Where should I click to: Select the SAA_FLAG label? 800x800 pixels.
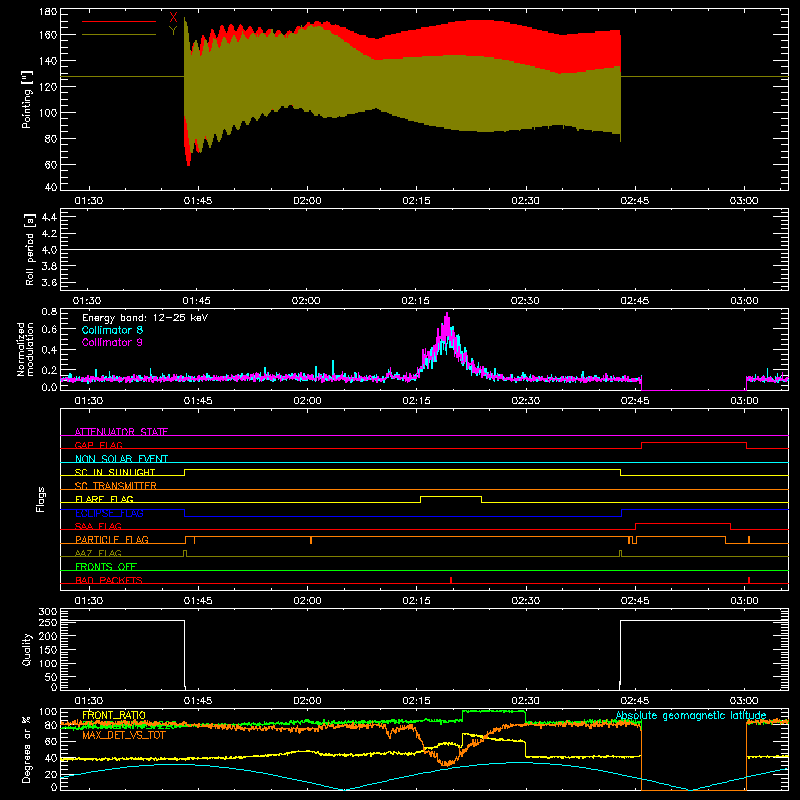[x=98, y=526]
